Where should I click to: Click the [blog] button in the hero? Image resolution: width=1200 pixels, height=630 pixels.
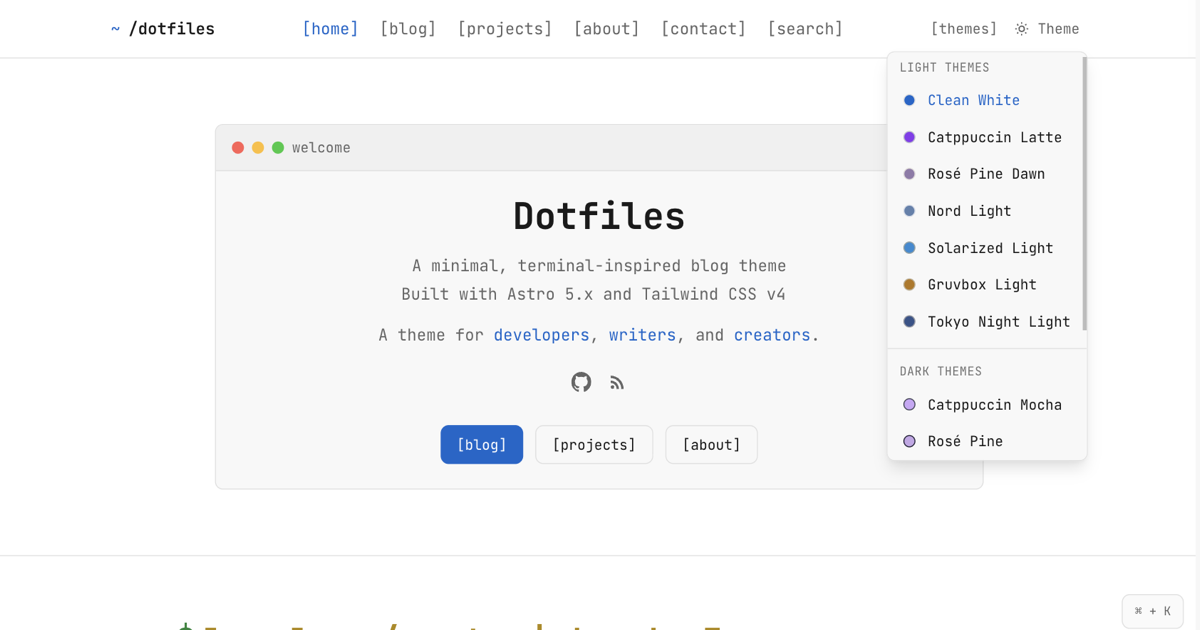tap(481, 444)
